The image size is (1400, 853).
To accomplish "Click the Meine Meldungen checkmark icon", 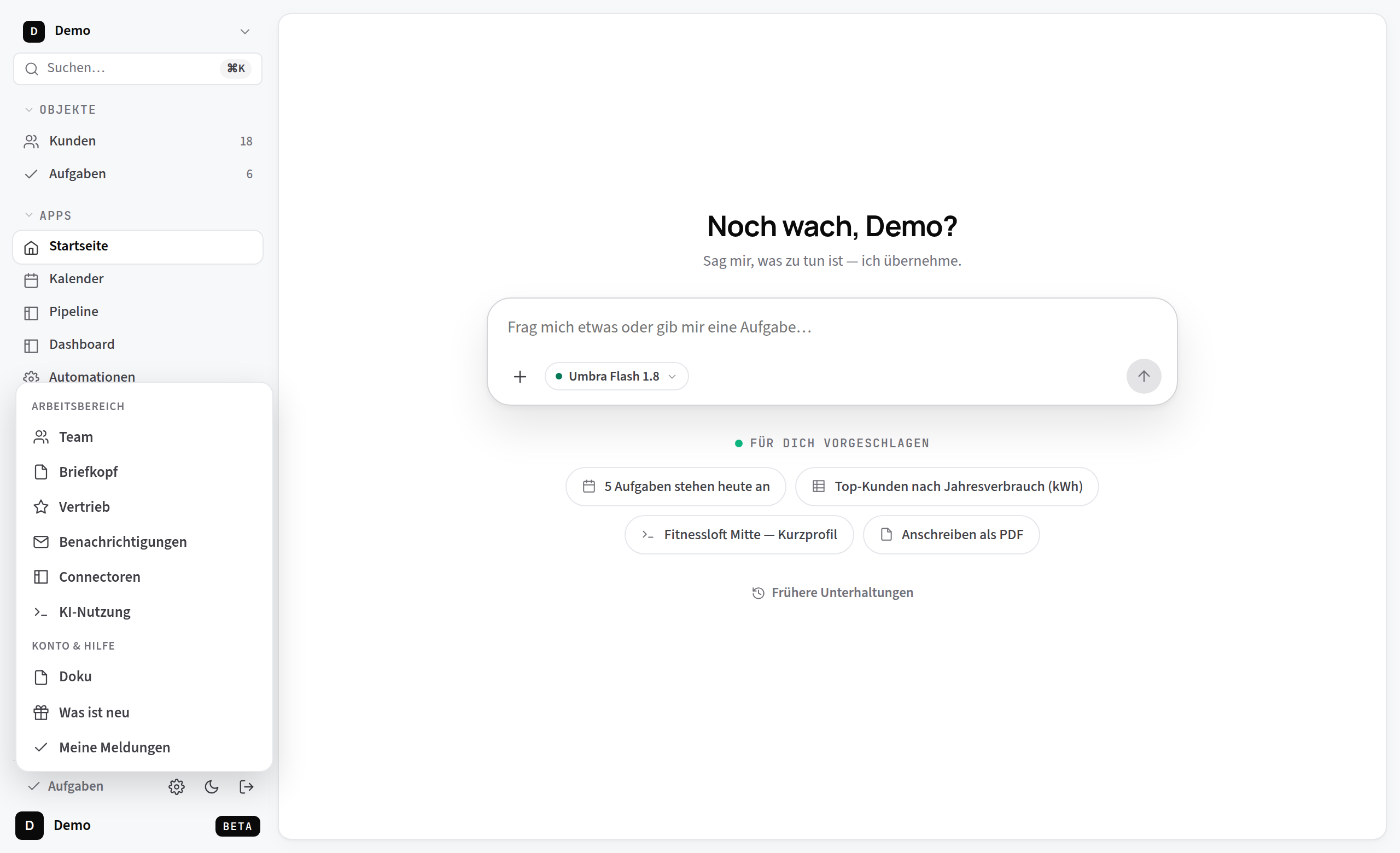I will coord(41,748).
